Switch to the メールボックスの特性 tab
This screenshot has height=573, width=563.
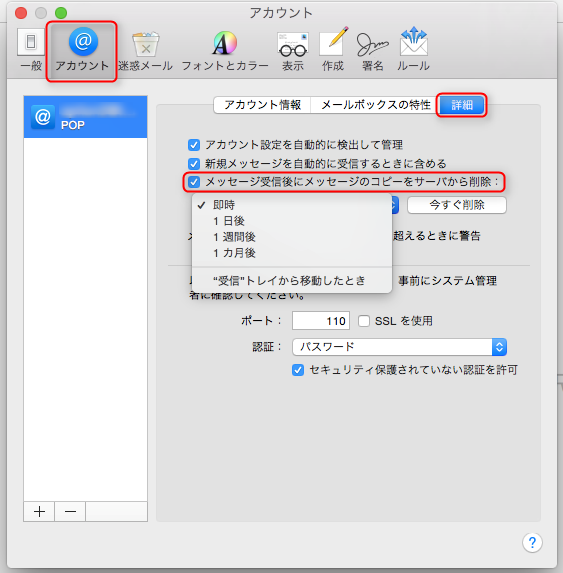point(376,105)
